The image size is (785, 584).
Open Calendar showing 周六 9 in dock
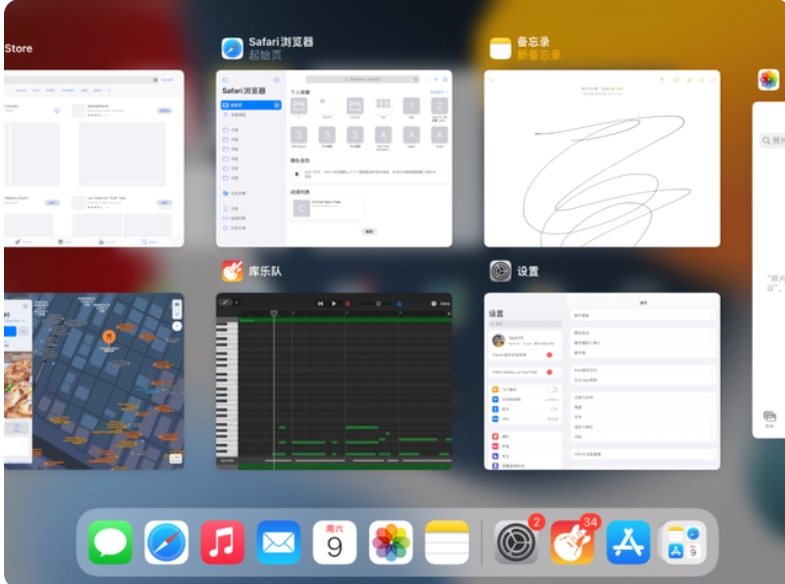tap(334, 542)
